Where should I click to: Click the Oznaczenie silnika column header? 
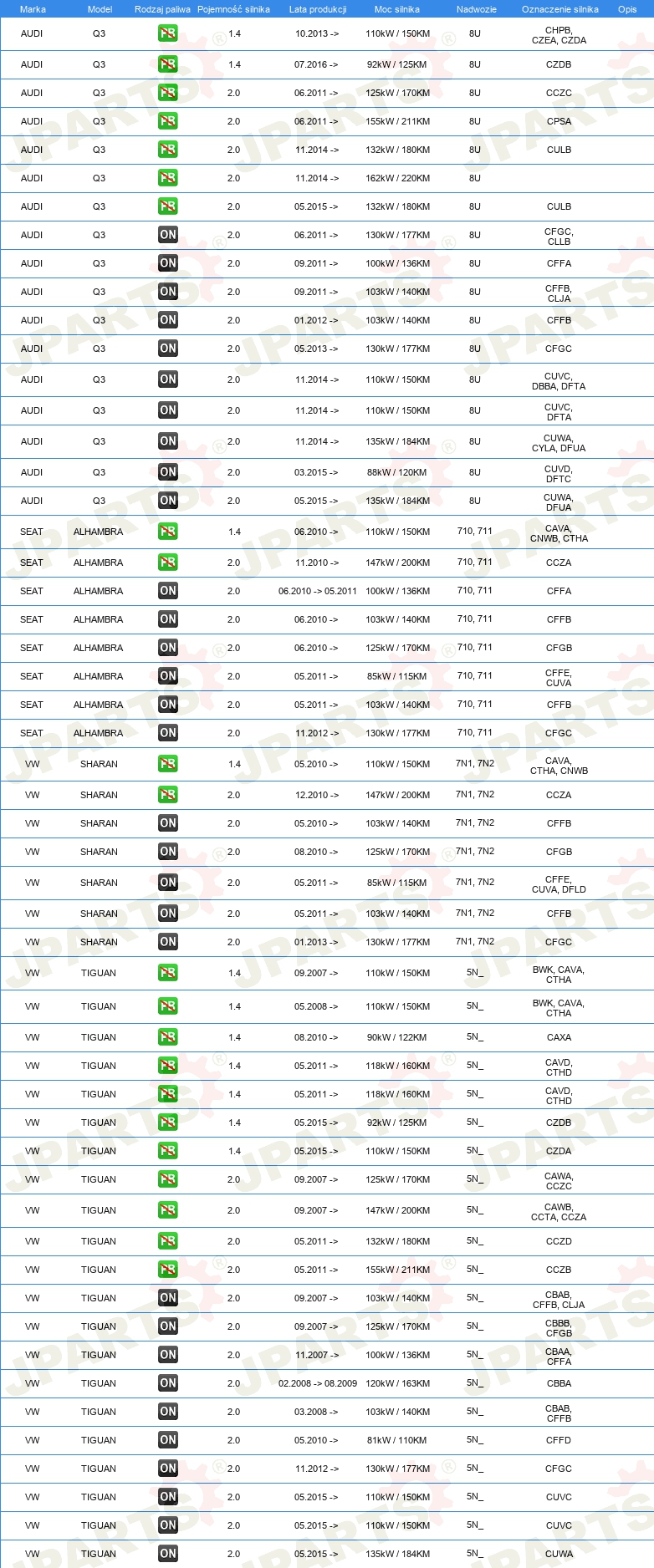(x=560, y=9)
